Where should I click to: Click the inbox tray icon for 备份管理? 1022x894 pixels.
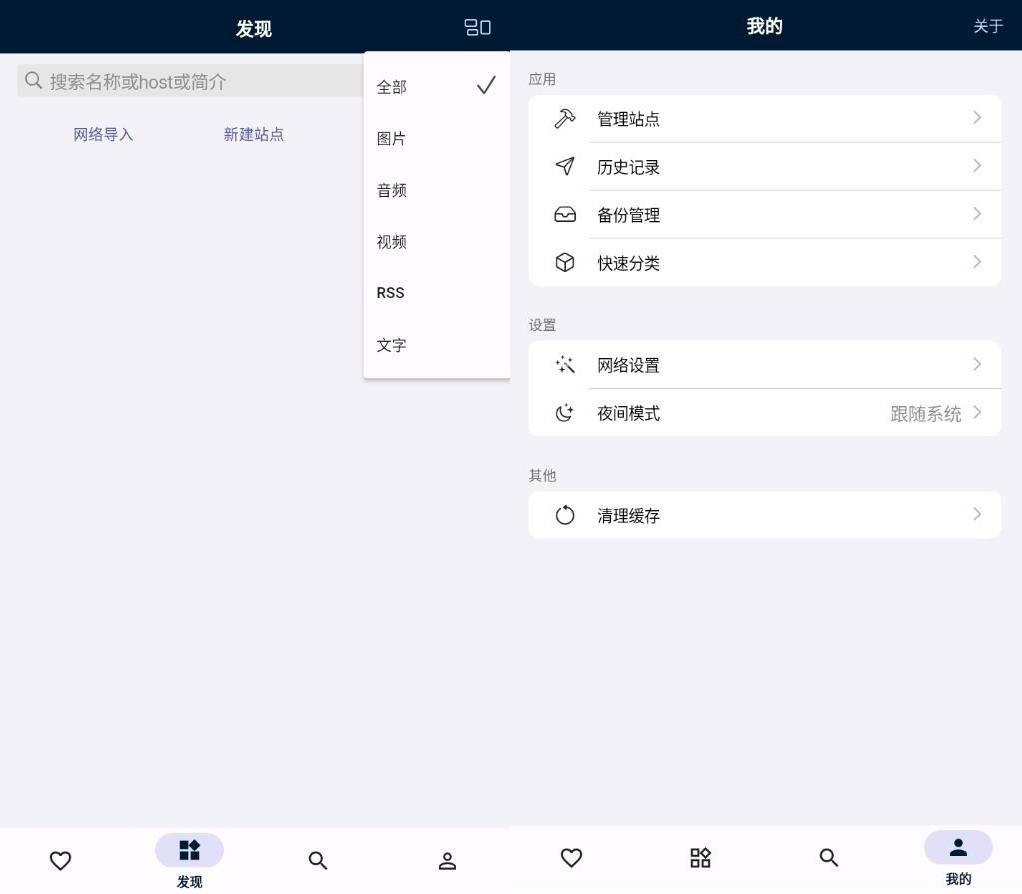pyautogui.click(x=565, y=215)
